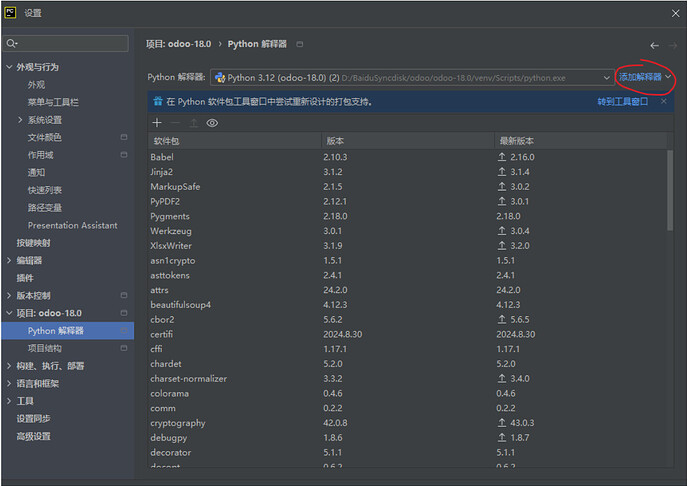Viewport: 690px width, 486px height.
Task: Open the 添加解释器 dropdown
Action: [645, 77]
